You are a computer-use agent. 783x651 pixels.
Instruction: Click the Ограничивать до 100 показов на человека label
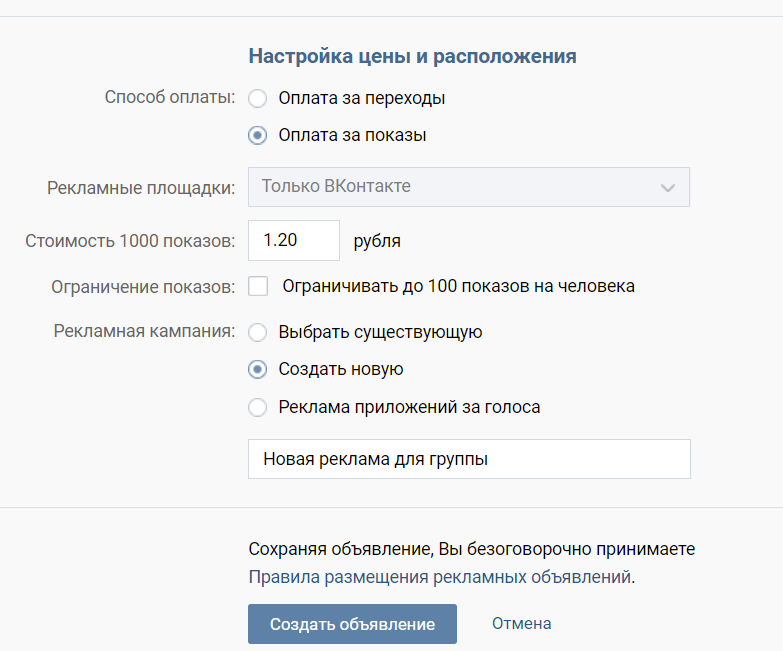tap(458, 287)
